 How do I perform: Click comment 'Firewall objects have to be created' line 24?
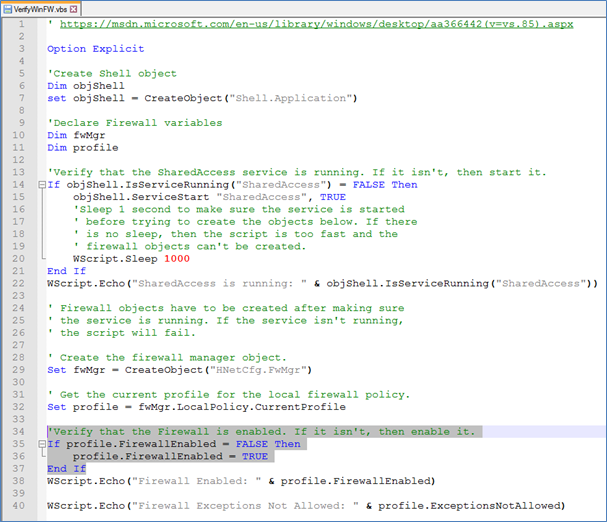(x=226, y=308)
